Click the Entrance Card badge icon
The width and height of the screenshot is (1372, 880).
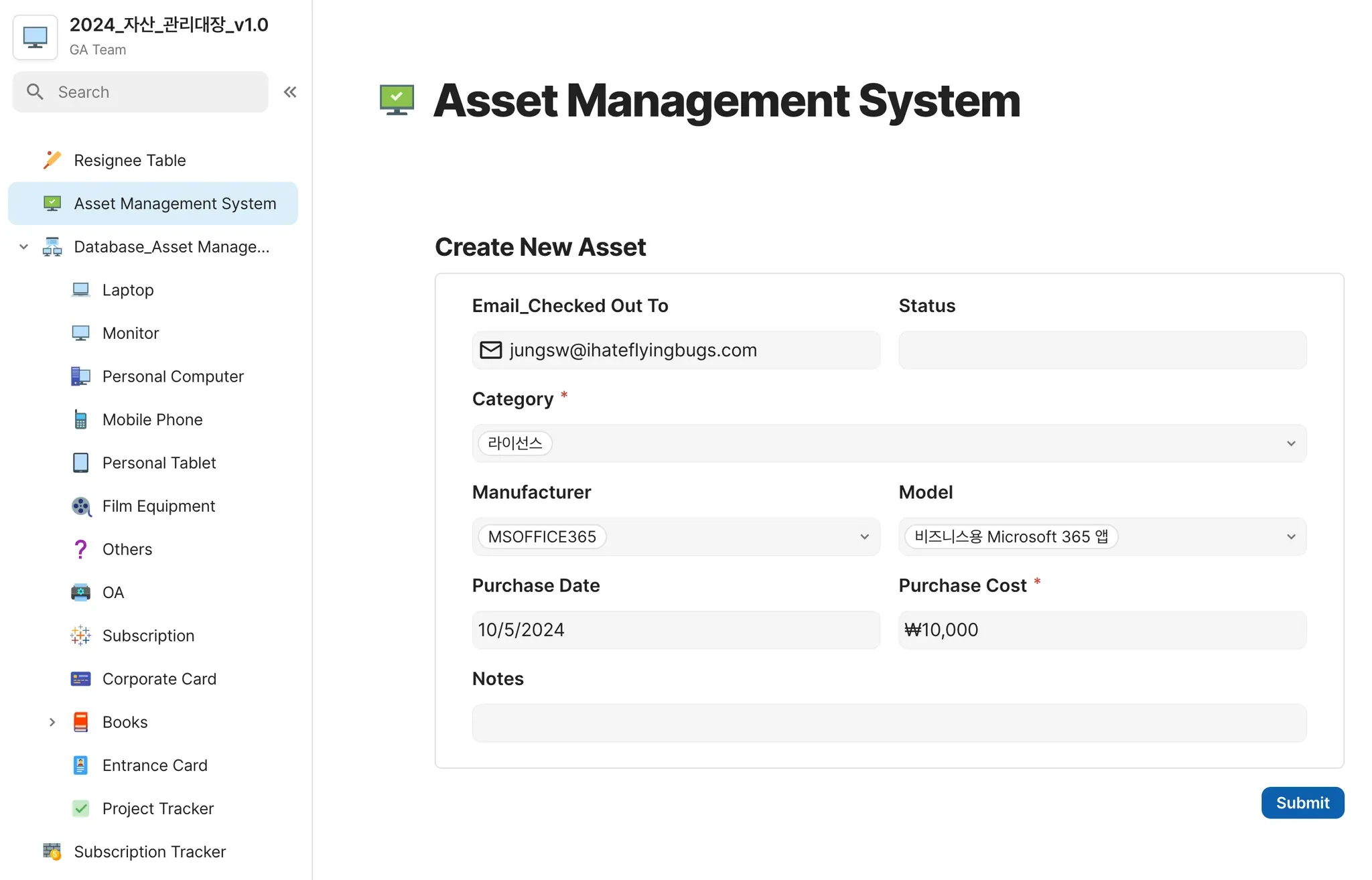80,765
